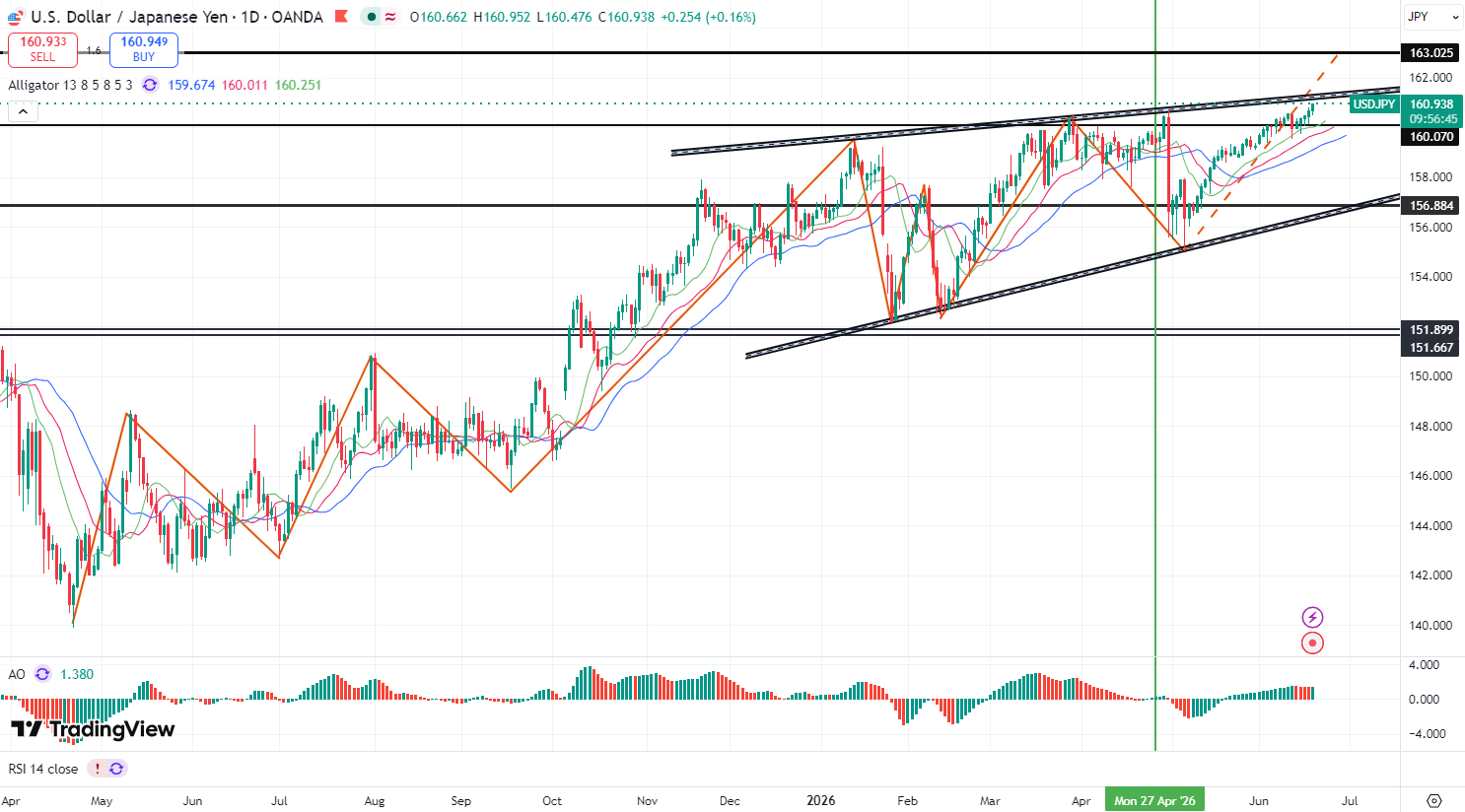This screenshot has height=812, width=1465.
Task: Click the USDJPY current price label 160.938
Action: (x=1406, y=103)
